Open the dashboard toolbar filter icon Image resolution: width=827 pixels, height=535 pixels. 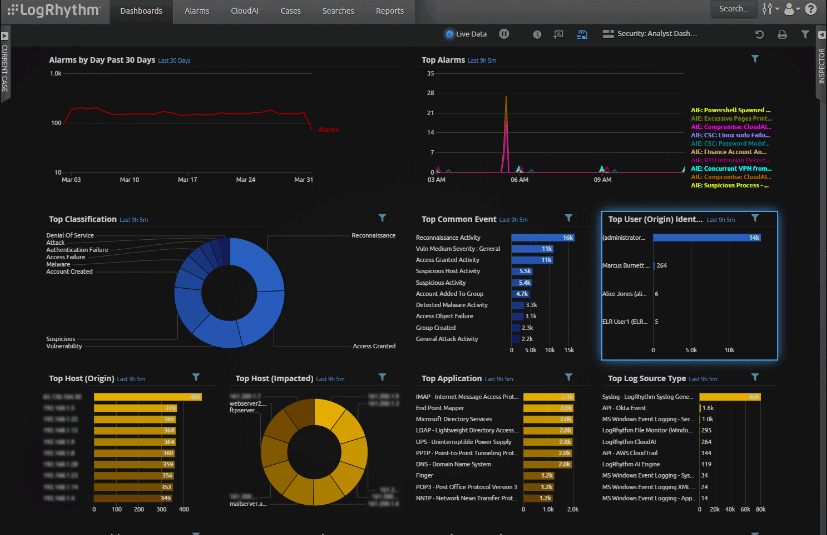click(805, 34)
